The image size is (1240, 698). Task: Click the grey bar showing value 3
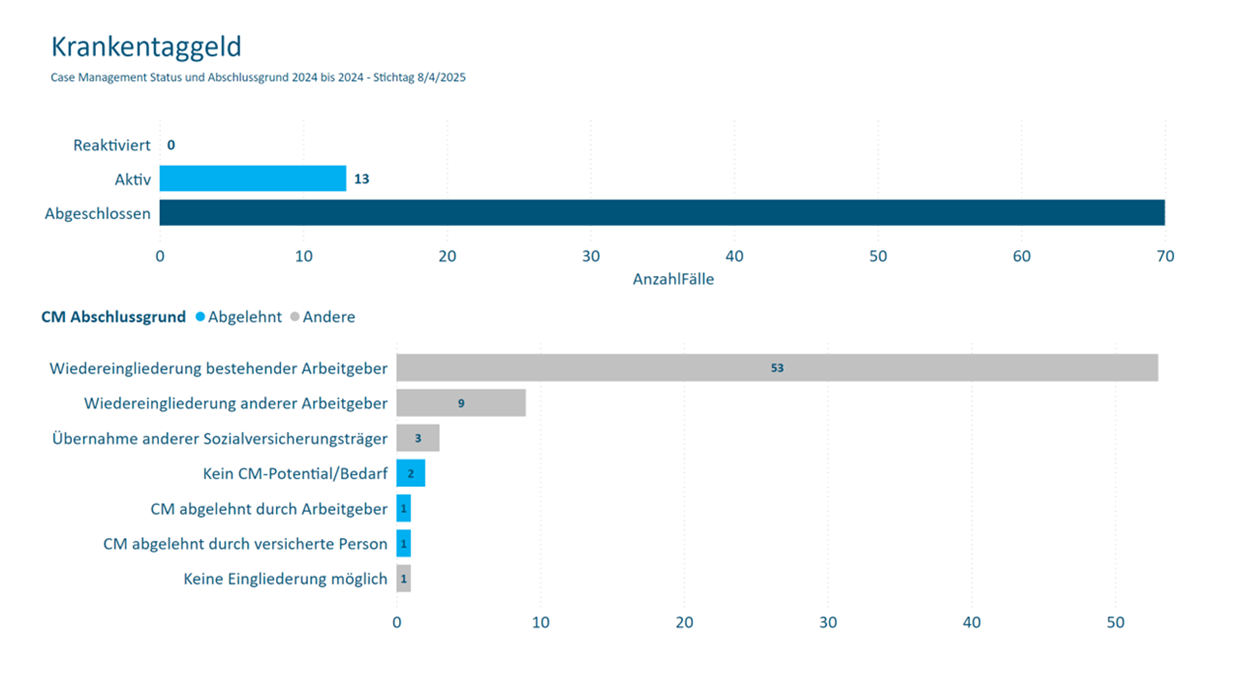417,438
